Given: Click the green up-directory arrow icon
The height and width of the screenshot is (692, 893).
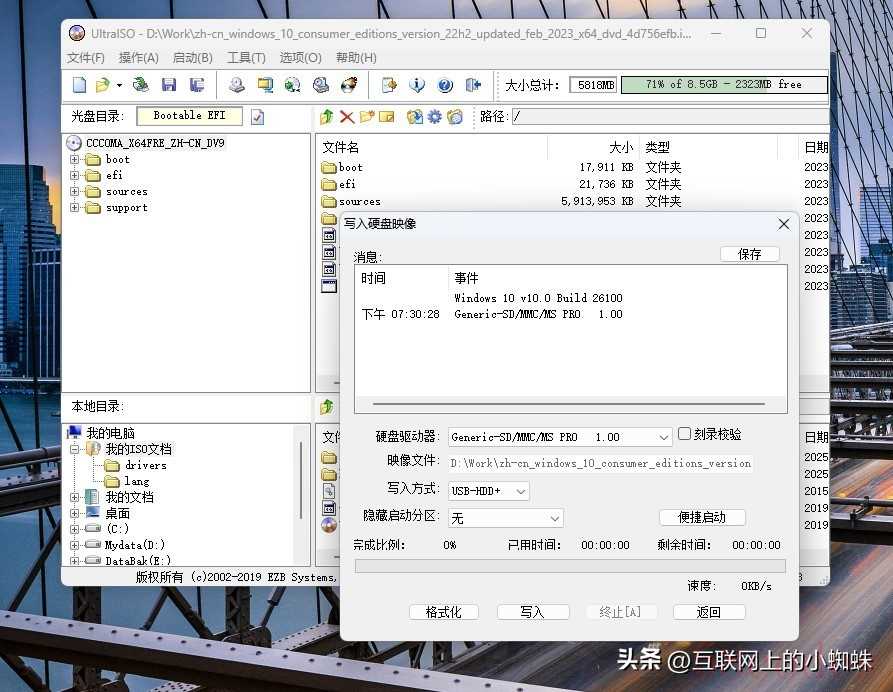Looking at the screenshot, I should pos(326,117).
